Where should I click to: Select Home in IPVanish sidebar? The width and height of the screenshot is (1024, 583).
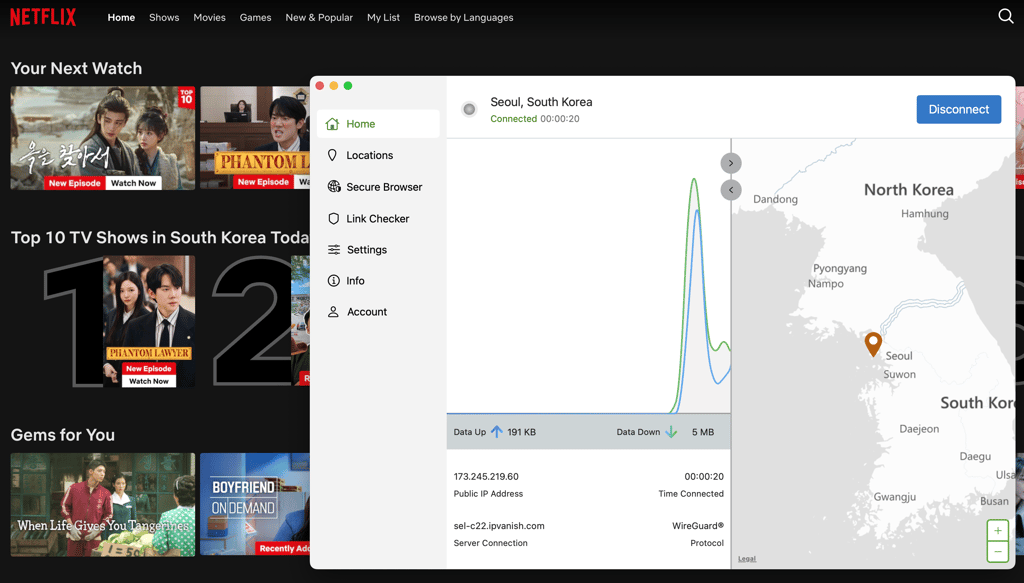378,123
